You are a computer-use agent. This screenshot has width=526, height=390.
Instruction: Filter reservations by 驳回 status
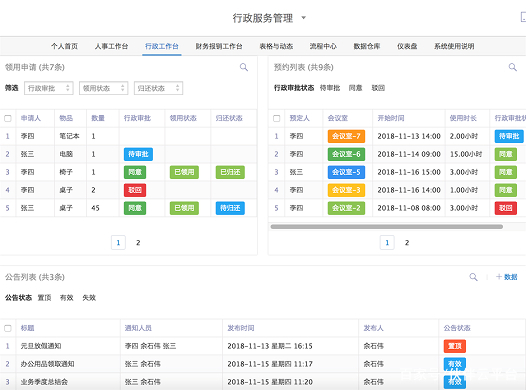[x=378, y=88]
